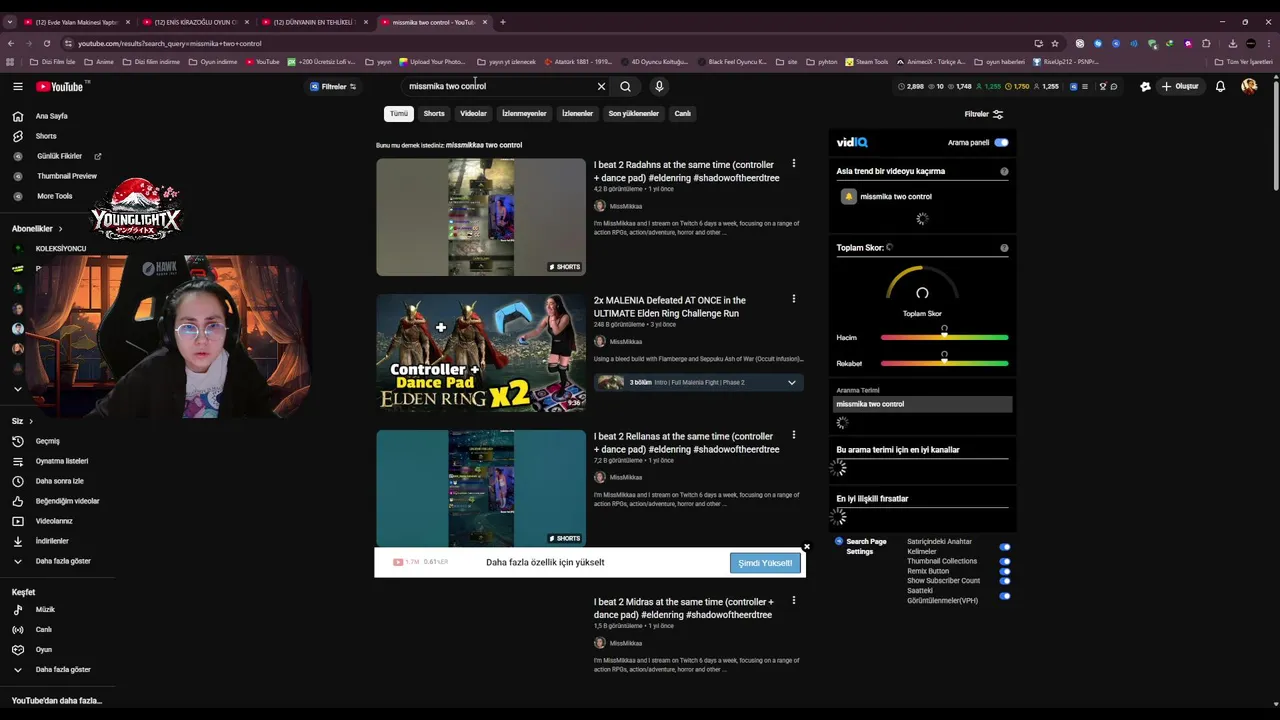Click the browser address bar URL
The width and height of the screenshot is (1280, 720).
[170, 43]
